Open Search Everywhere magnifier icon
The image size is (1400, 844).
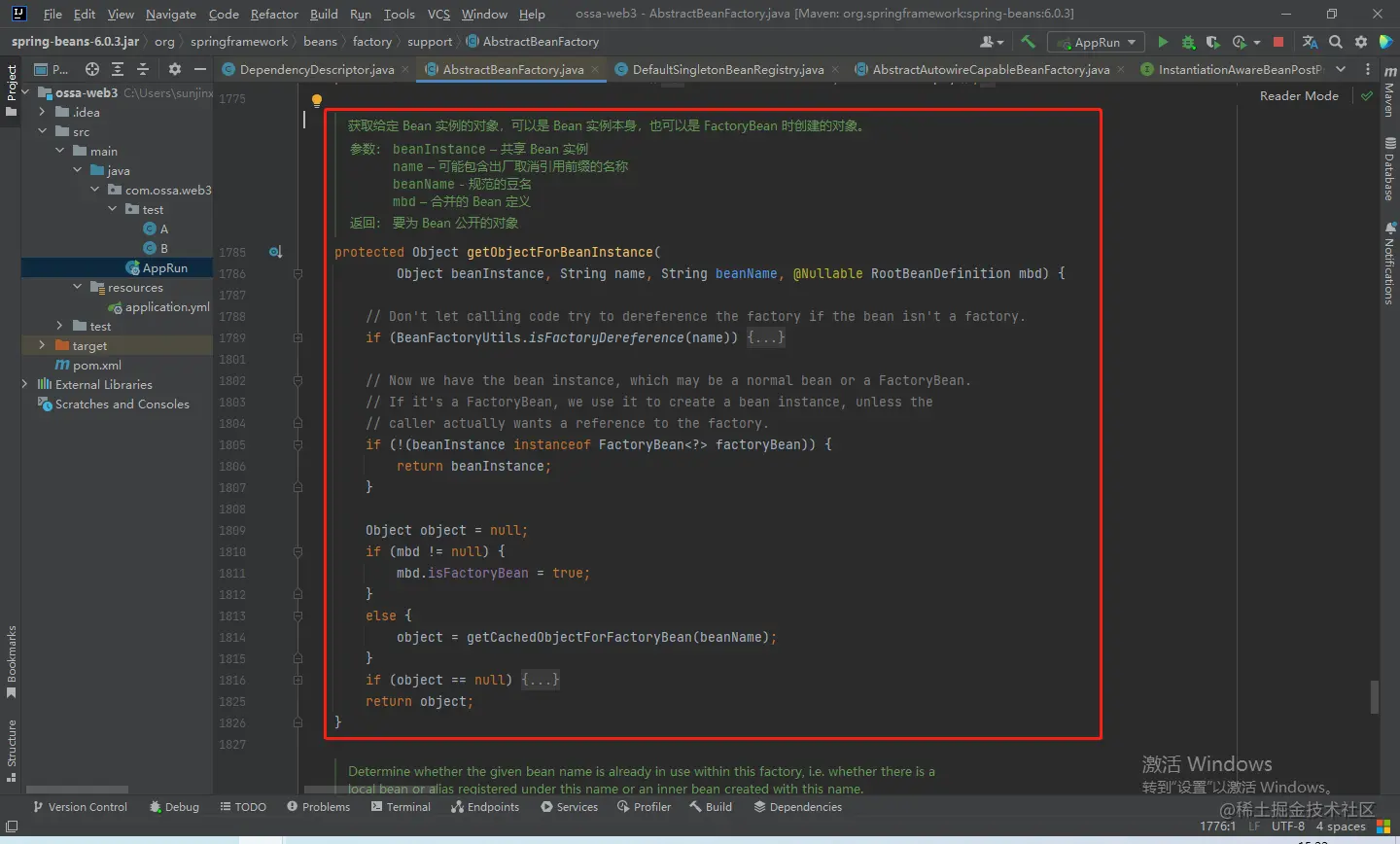[1336, 42]
